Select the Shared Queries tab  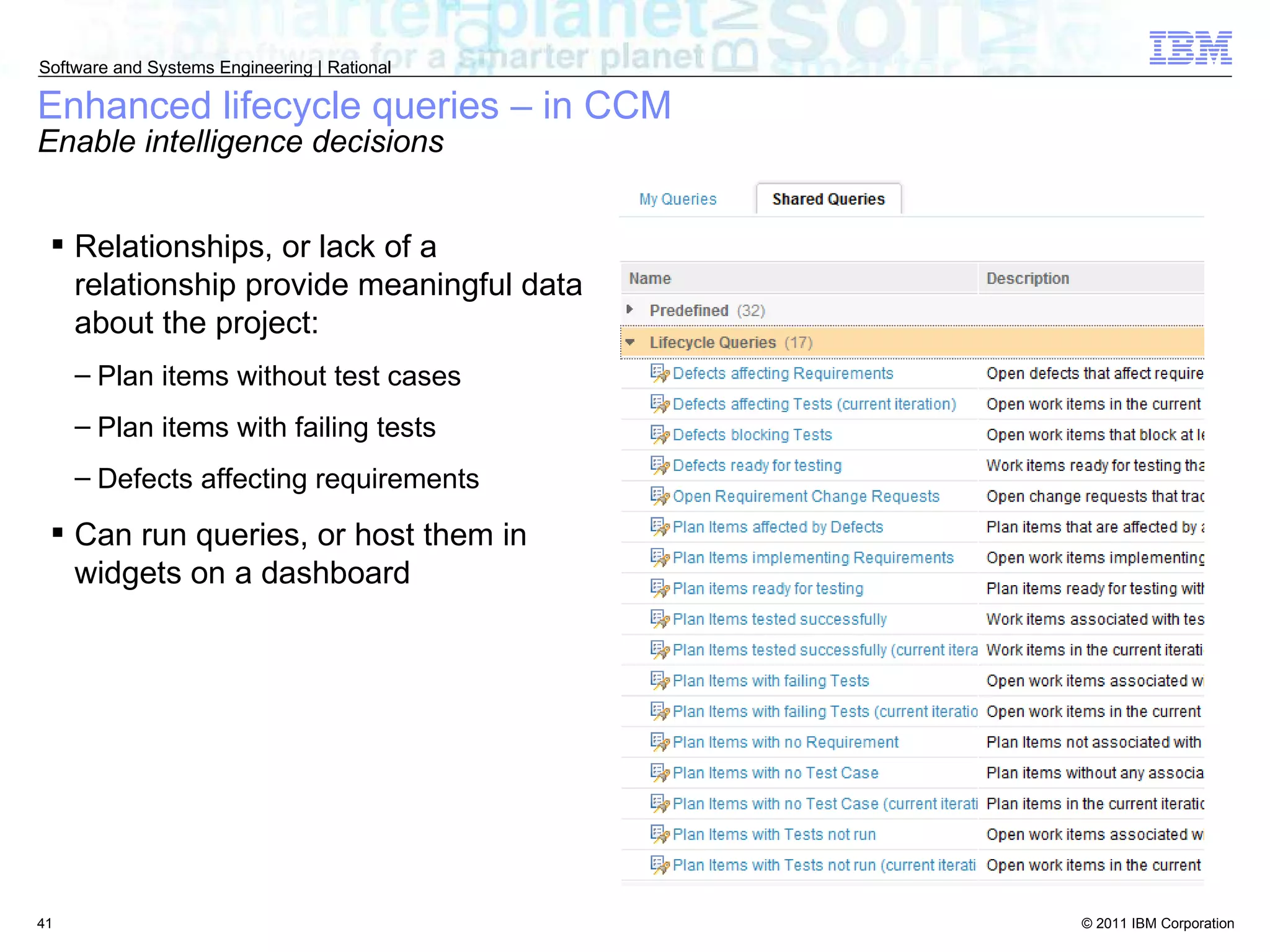point(828,199)
